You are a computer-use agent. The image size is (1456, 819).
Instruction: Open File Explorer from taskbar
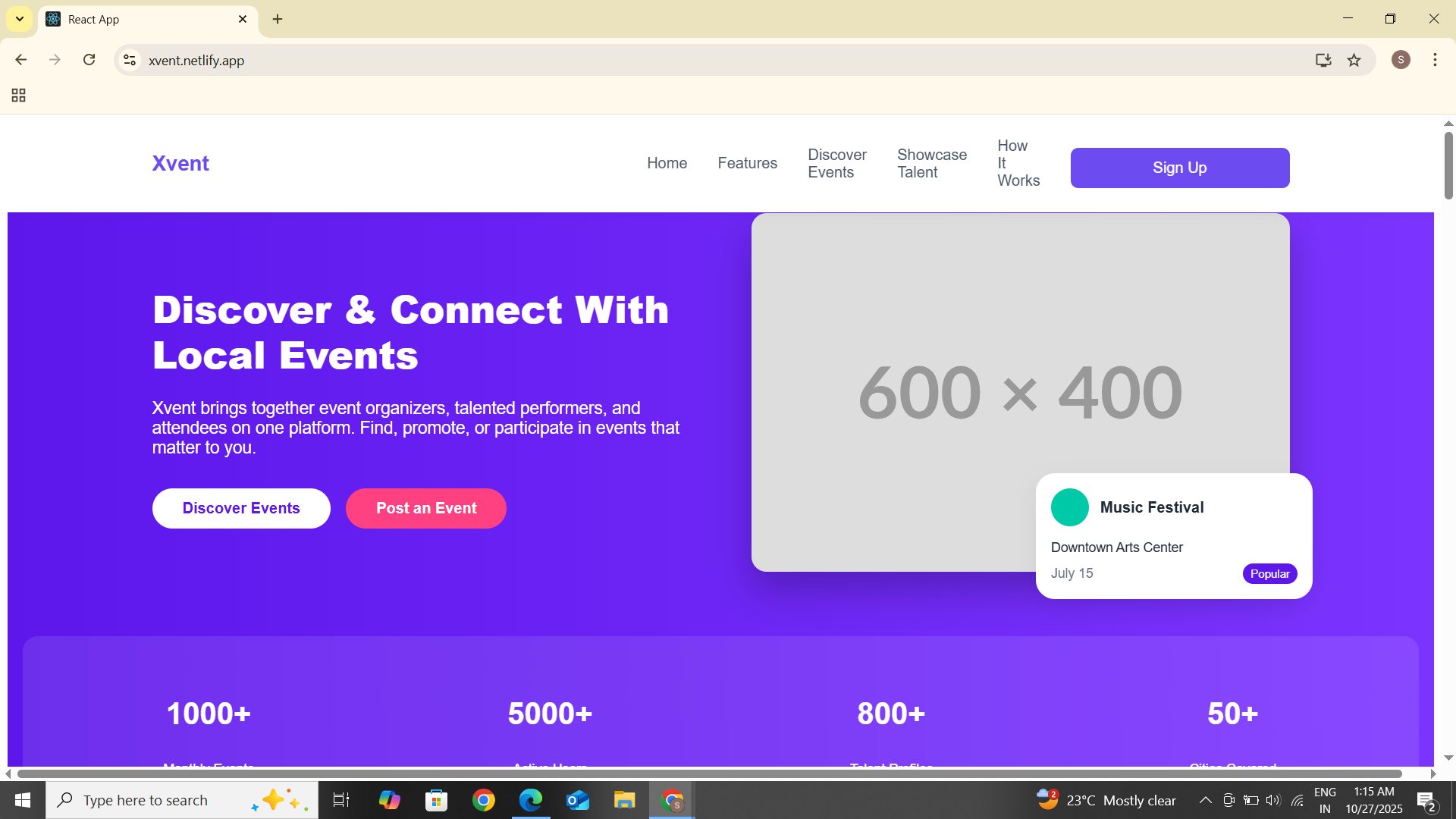(x=624, y=800)
